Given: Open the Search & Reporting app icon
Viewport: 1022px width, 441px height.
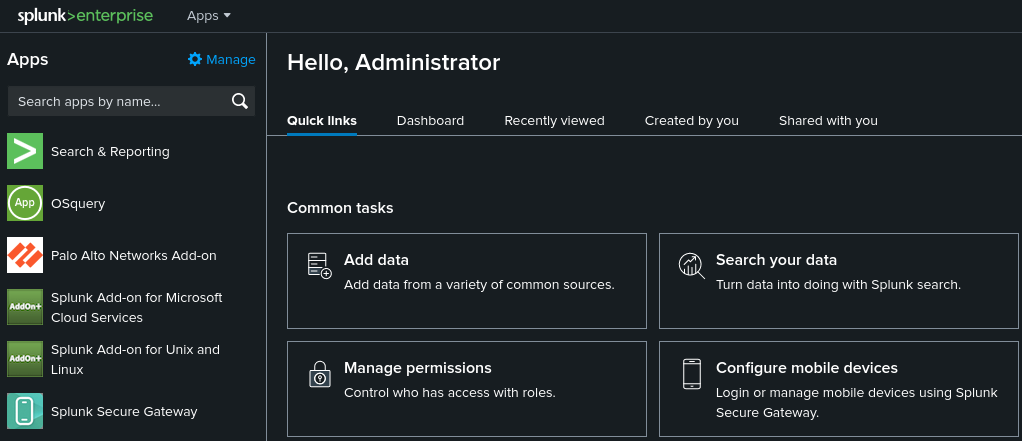Looking at the screenshot, I should click(25, 151).
